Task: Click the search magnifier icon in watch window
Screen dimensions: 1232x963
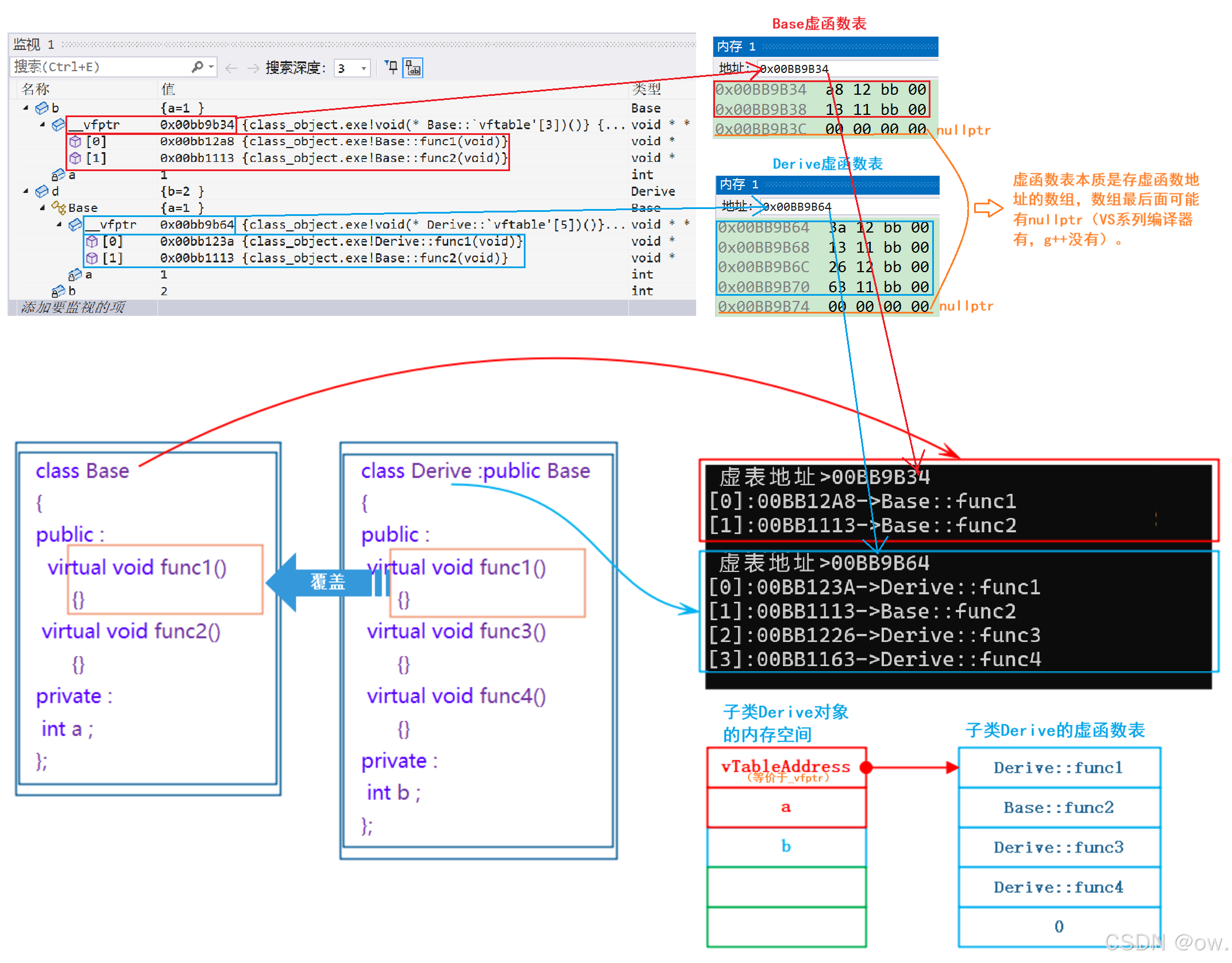Action: [197, 67]
